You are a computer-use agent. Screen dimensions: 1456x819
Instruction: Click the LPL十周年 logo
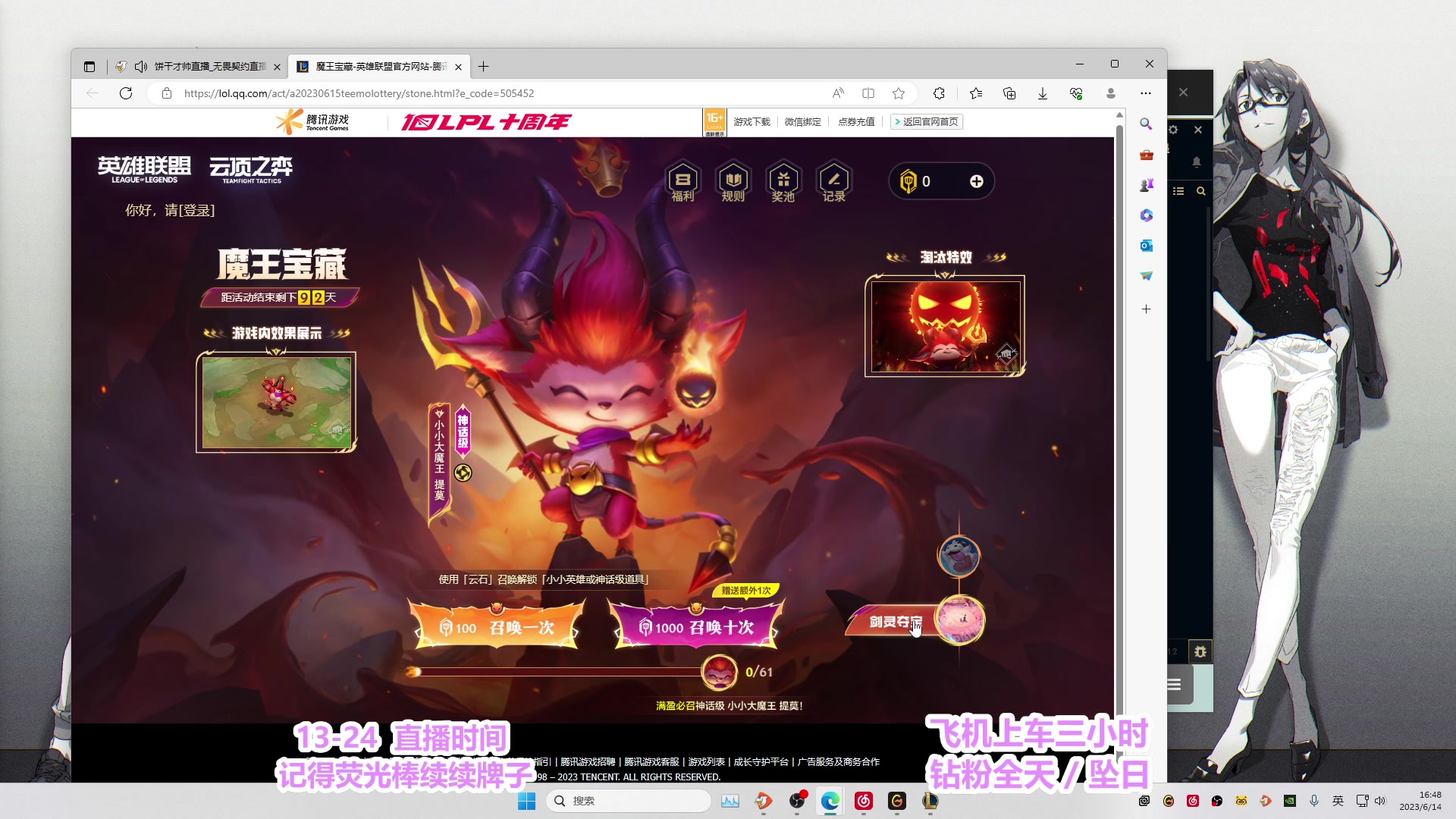pyautogui.click(x=486, y=122)
